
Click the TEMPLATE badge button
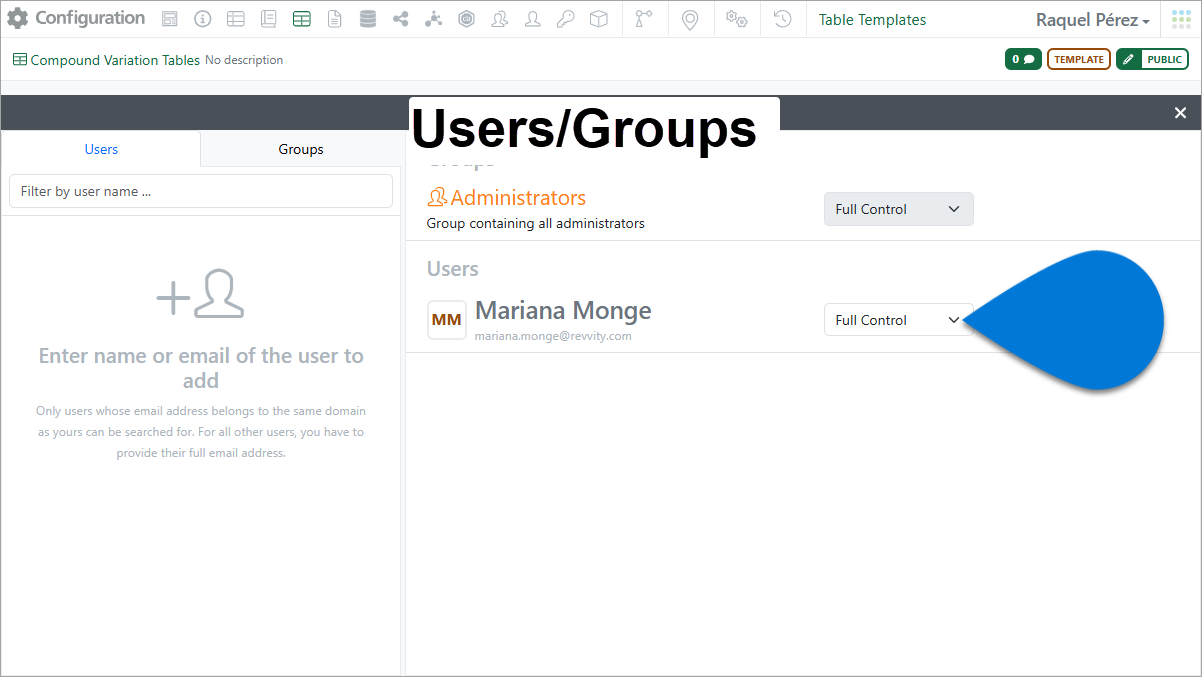(x=1078, y=59)
